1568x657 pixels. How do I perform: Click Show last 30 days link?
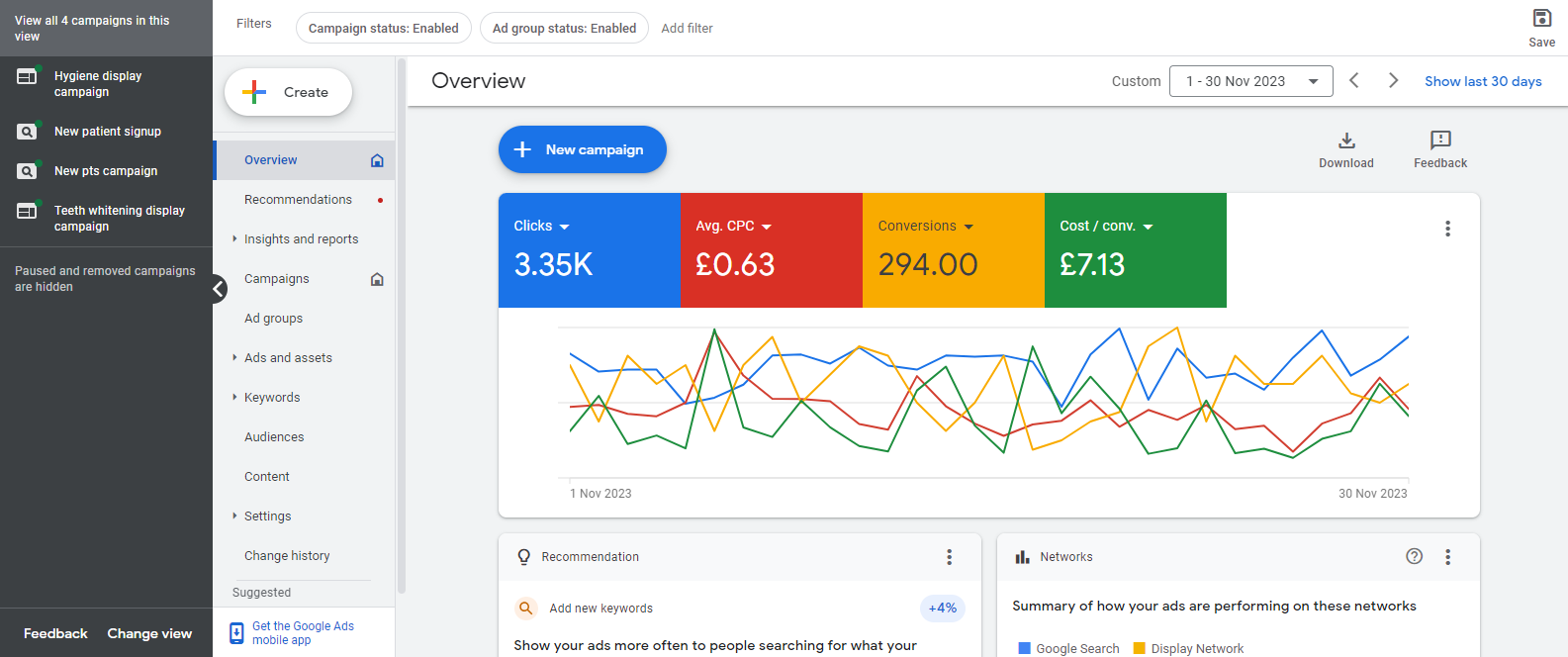pyautogui.click(x=1482, y=81)
